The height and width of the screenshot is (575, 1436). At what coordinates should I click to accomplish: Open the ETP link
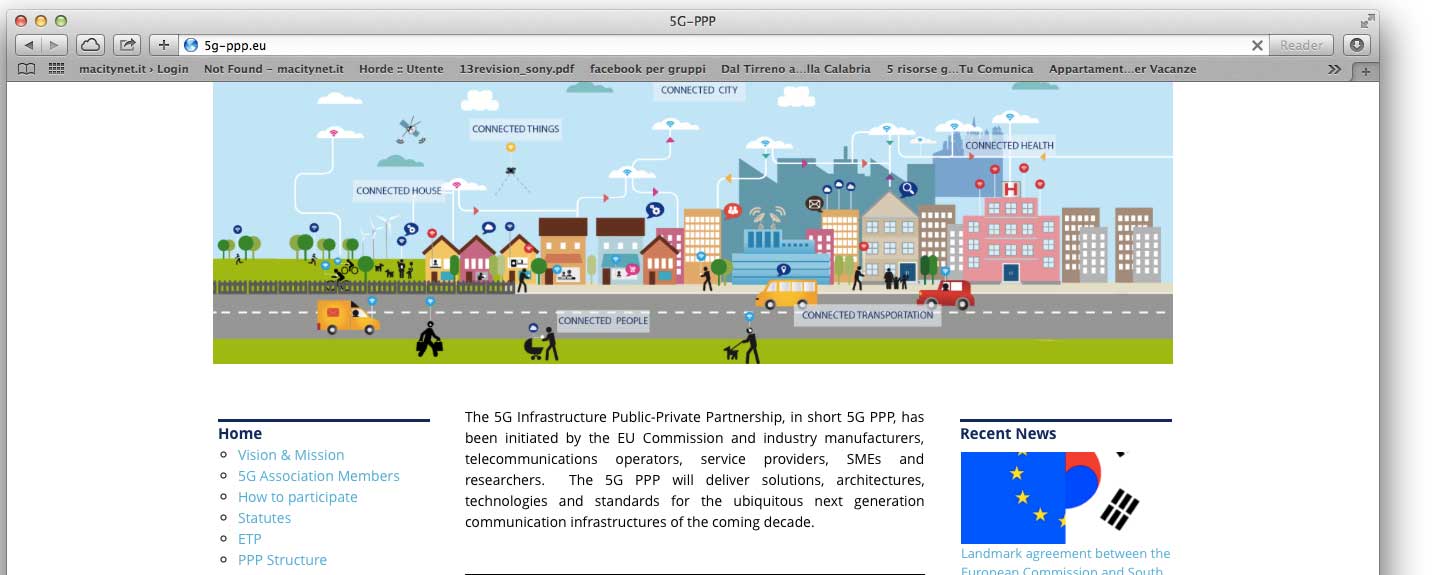pos(249,539)
